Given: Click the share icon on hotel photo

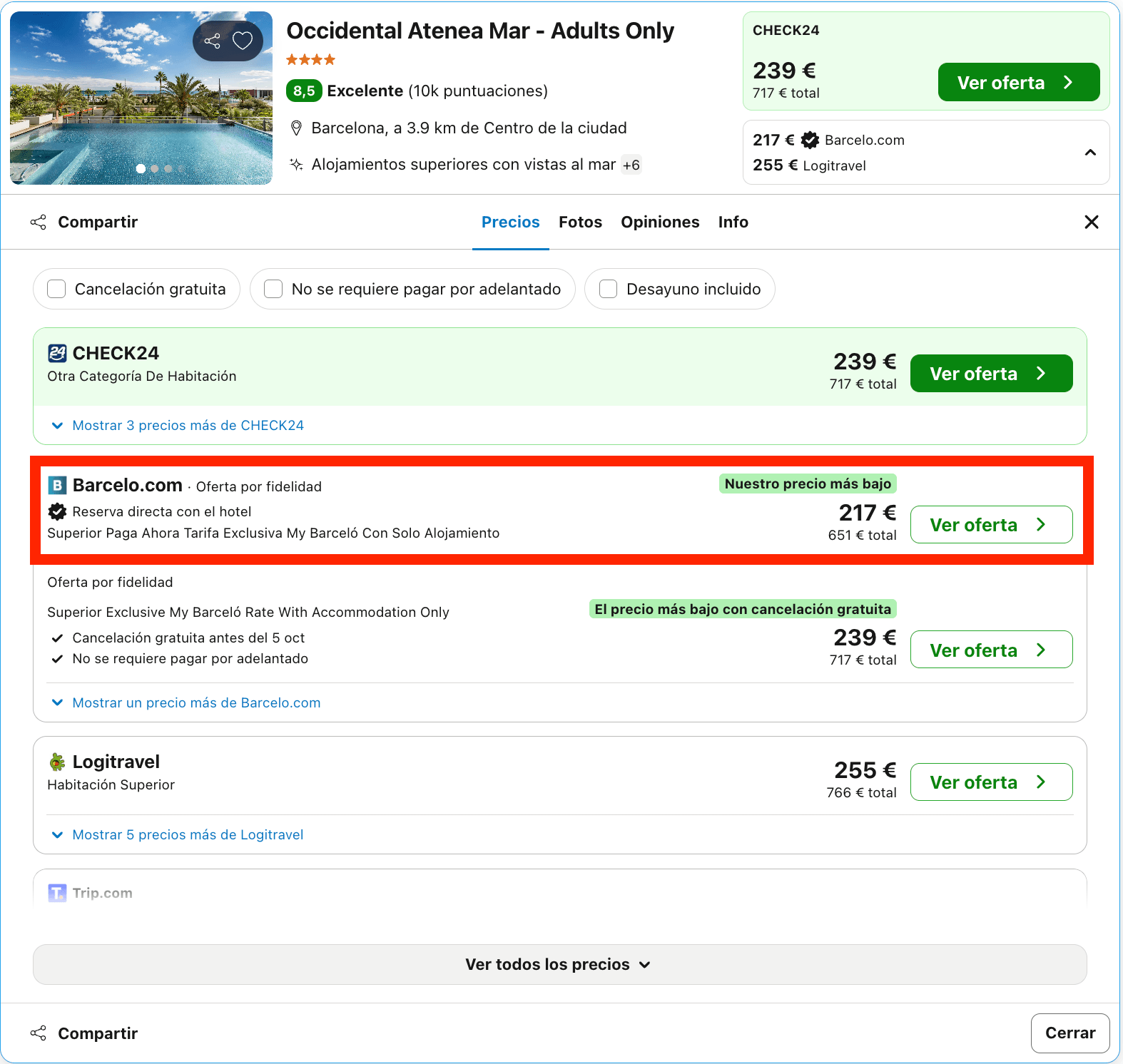Looking at the screenshot, I should click(212, 41).
